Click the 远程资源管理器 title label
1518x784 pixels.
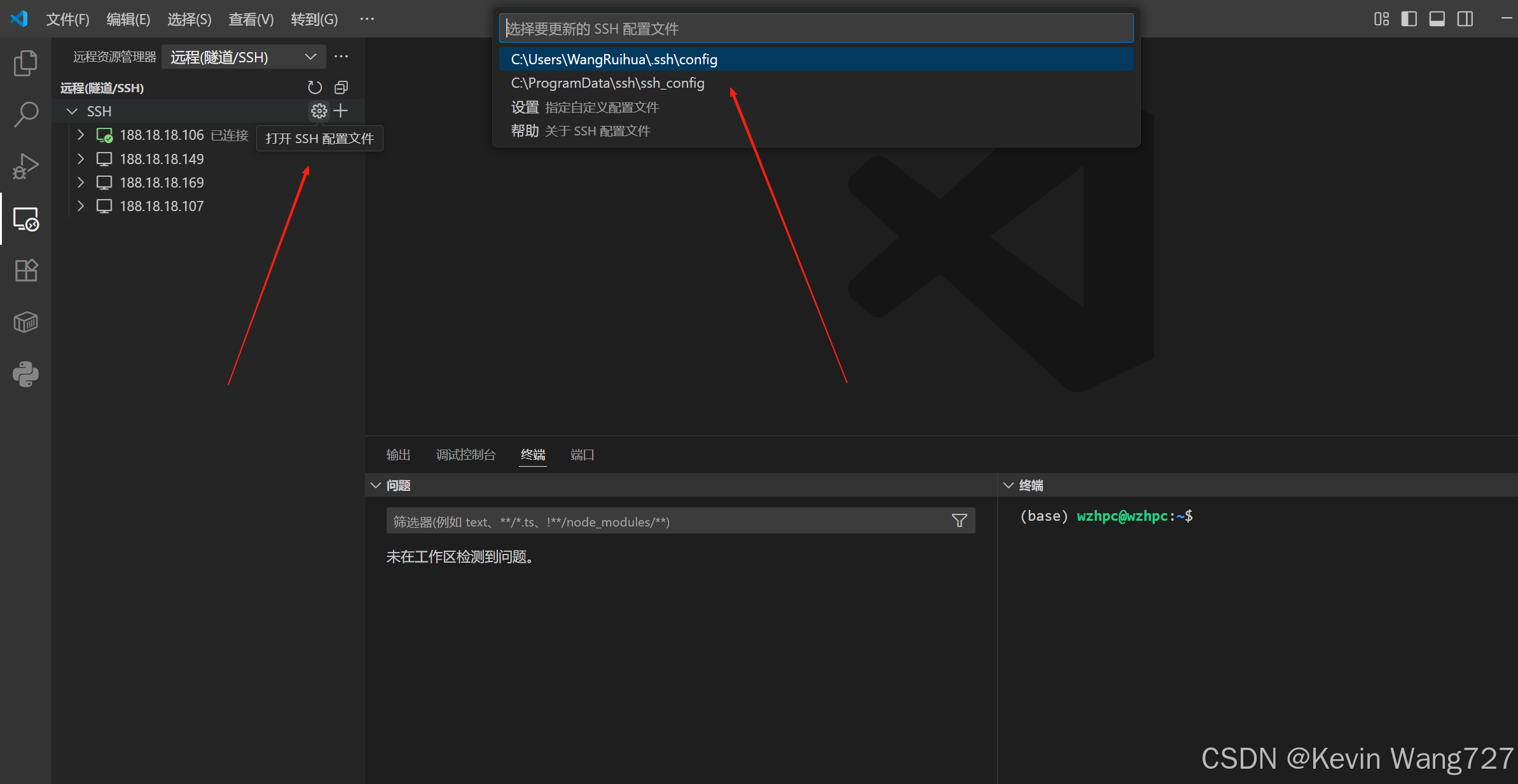point(114,57)
